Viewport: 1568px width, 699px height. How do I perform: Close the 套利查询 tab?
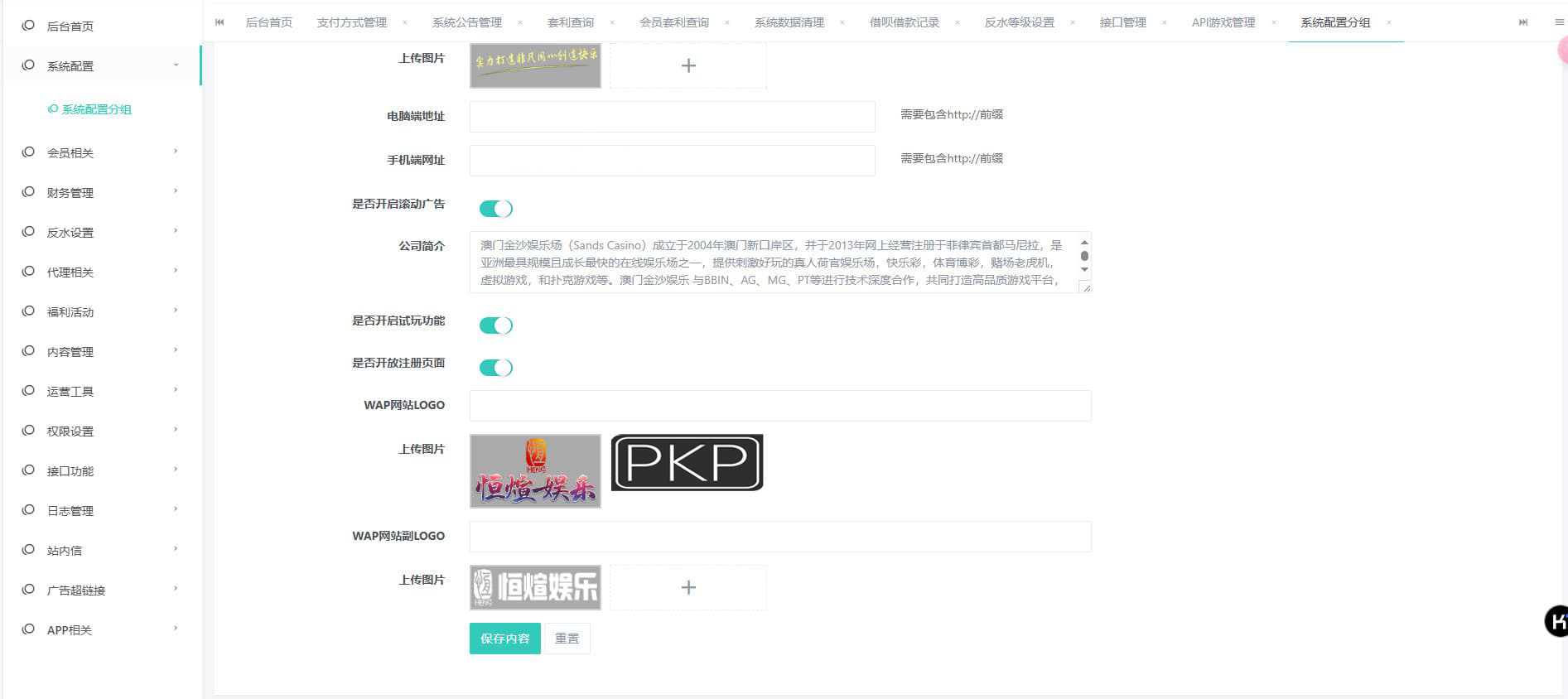612,22
